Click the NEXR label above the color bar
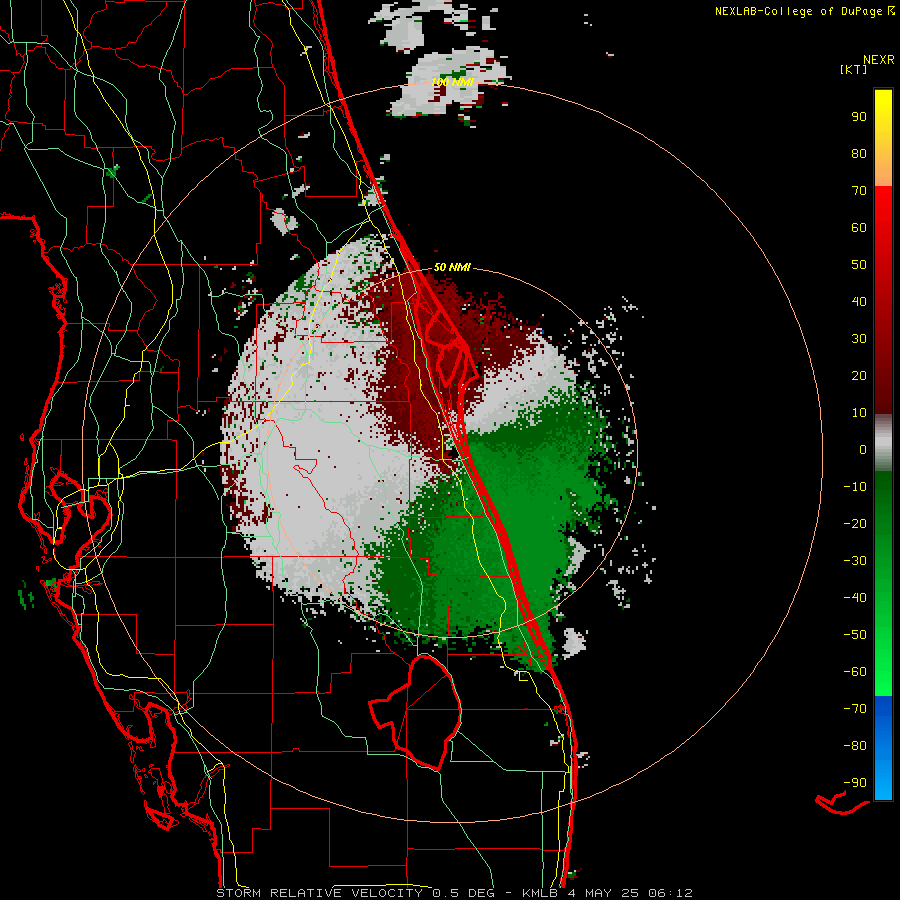Image resolution: width=900 pixels, height=900 pixels. pyautogui.click(x=878, y=60)
